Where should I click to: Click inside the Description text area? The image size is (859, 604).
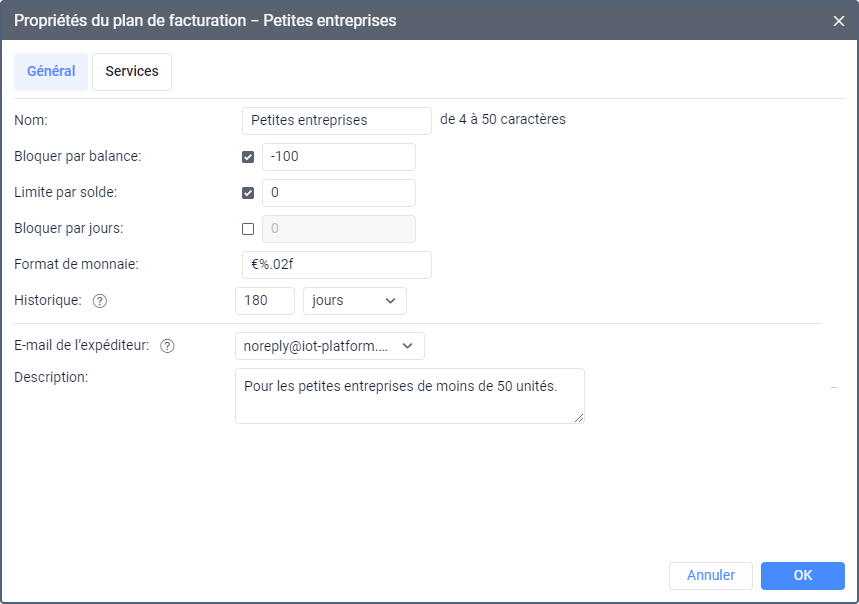click(410, 396)
